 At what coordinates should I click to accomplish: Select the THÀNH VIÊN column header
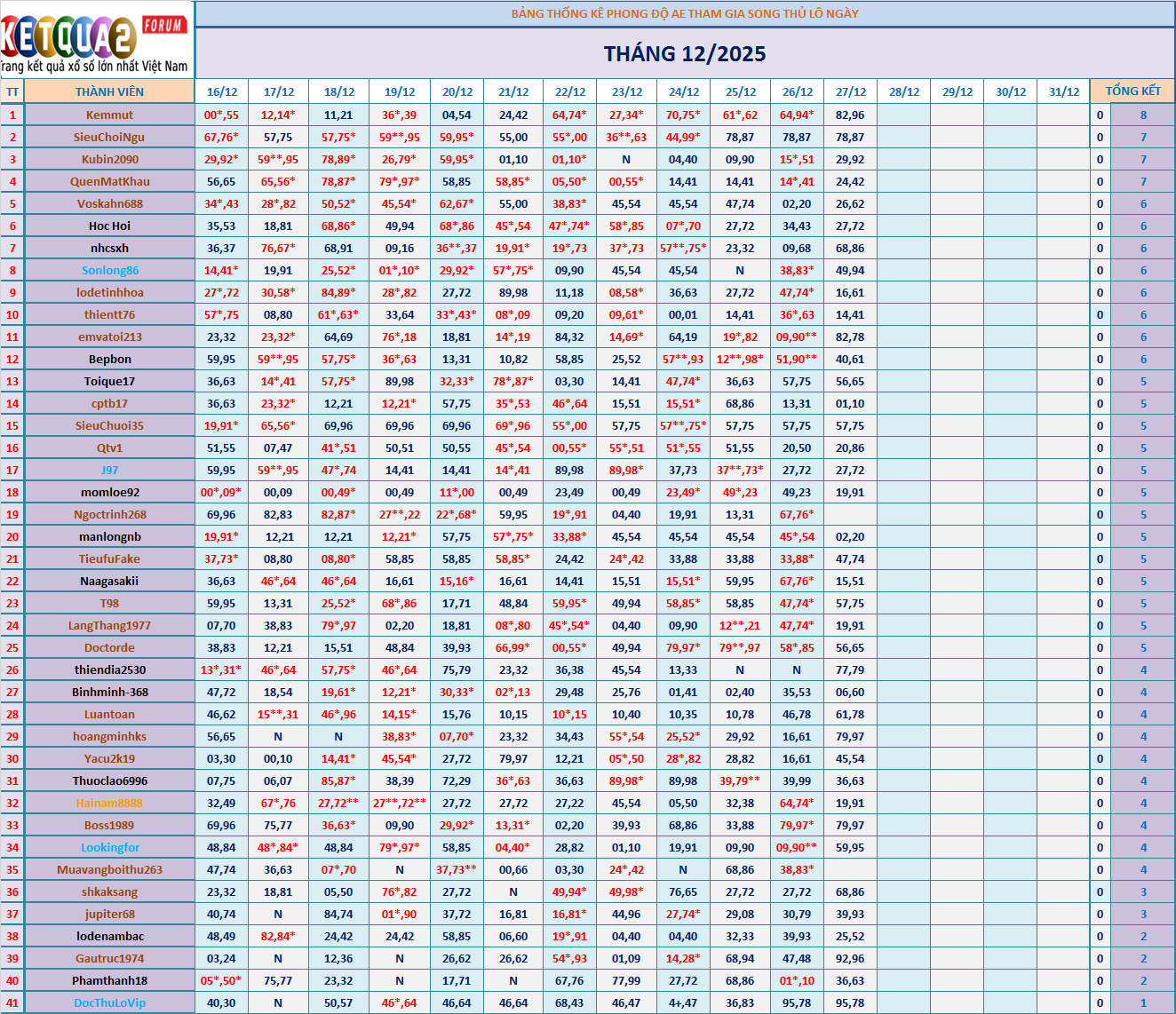pyautogui.click(x=109, y=91)
